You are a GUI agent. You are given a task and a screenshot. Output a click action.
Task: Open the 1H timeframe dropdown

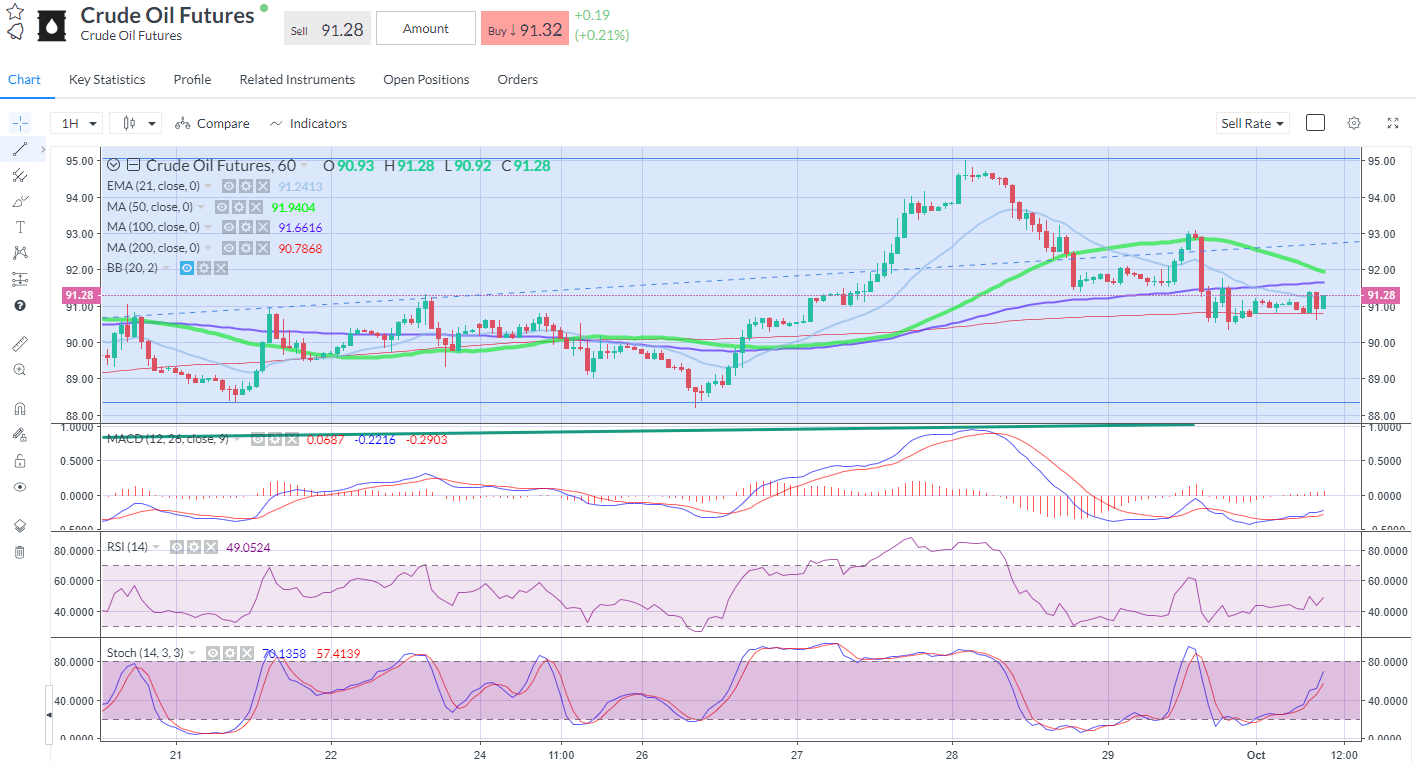pyautogui.click(x=75, y=122)
